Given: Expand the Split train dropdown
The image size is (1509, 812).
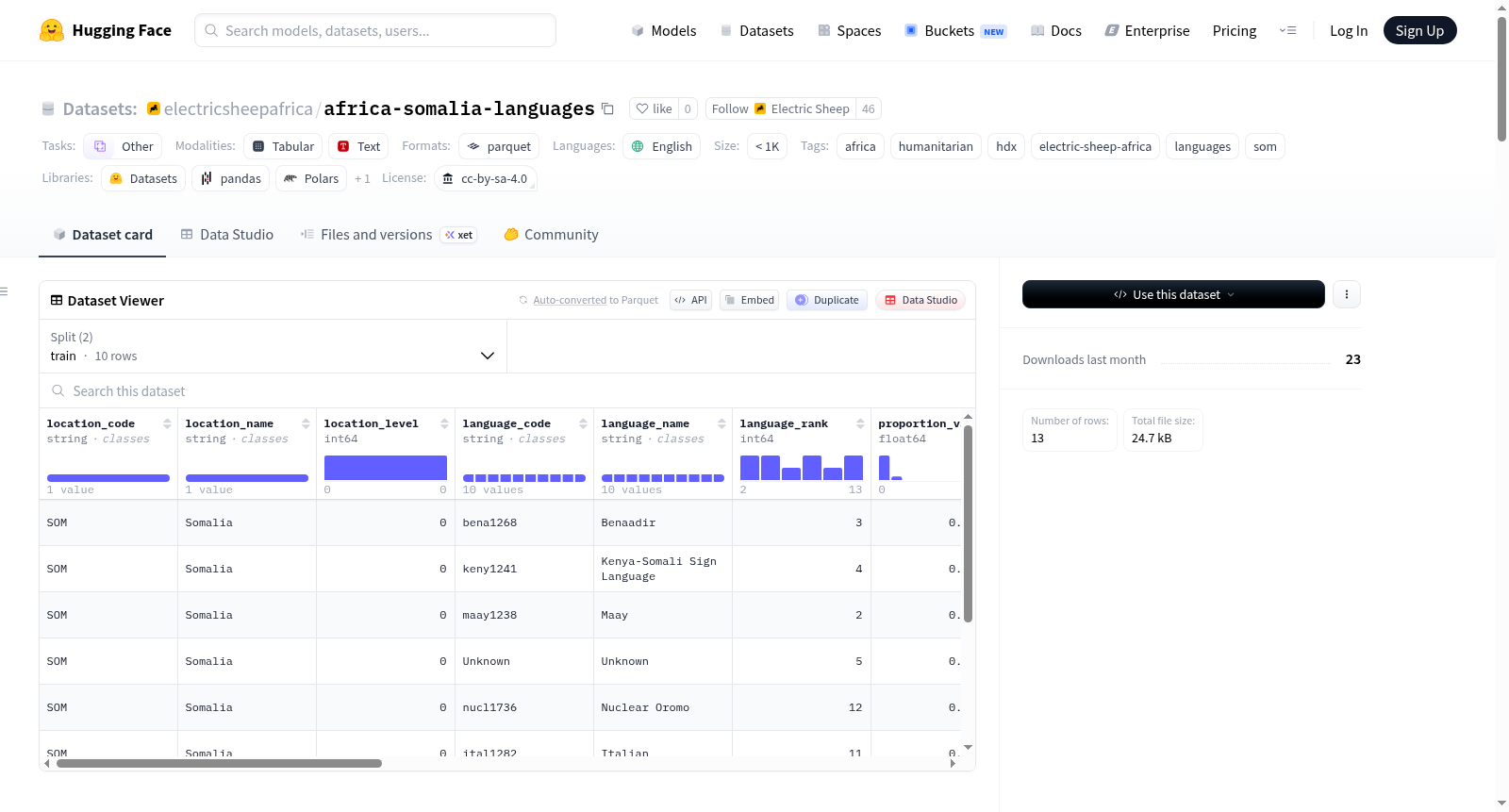Looking at the screenshot, I should (x=274, y=346).
